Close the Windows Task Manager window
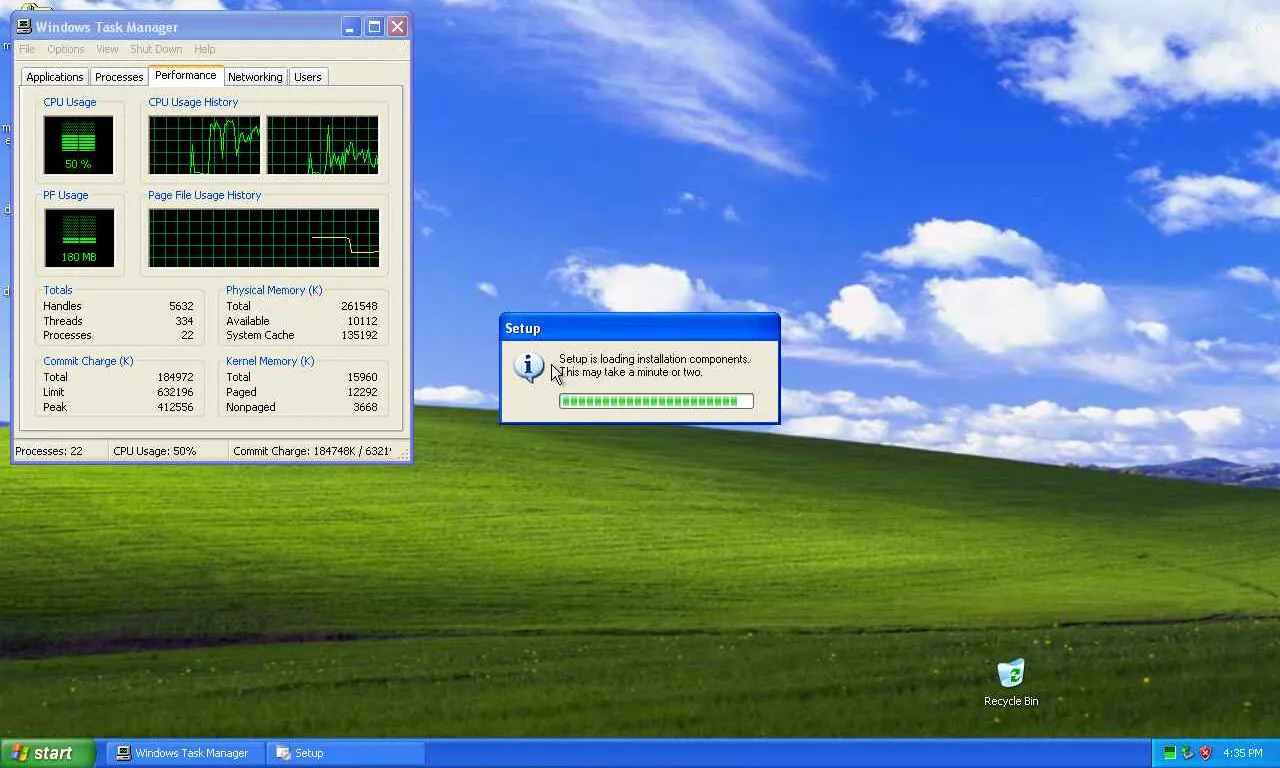 tap(397, 27)
